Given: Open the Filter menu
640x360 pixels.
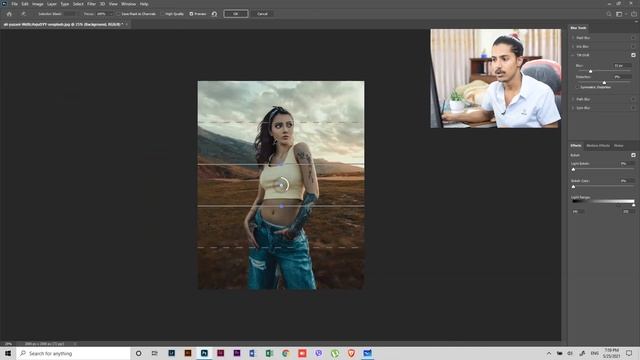Looking at the screenshot, I should [x=91, y=4].
